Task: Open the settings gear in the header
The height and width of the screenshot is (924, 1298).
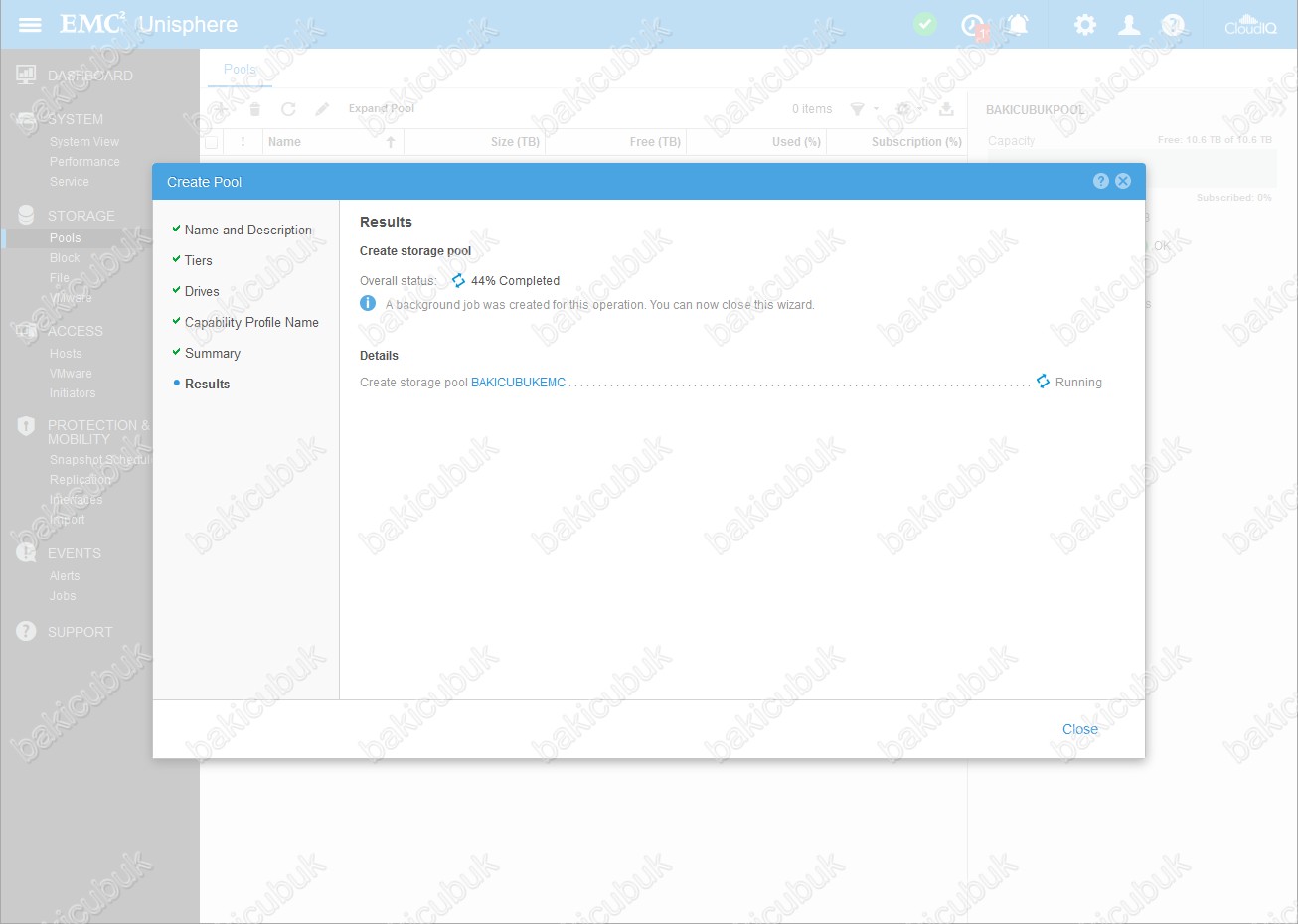Action: point(1085,25)
